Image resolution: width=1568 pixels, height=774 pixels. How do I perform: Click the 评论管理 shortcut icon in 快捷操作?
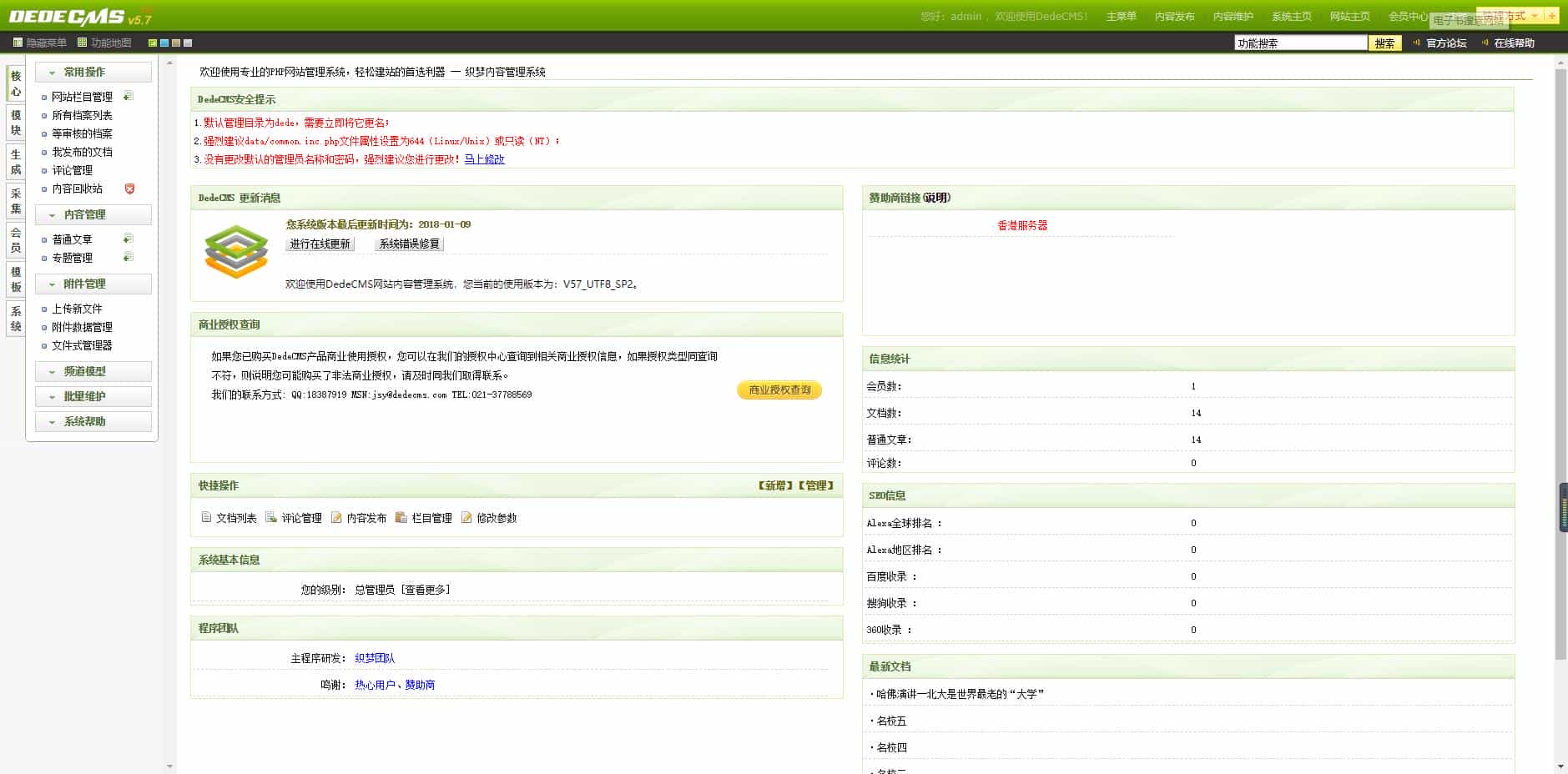point(271,517)
